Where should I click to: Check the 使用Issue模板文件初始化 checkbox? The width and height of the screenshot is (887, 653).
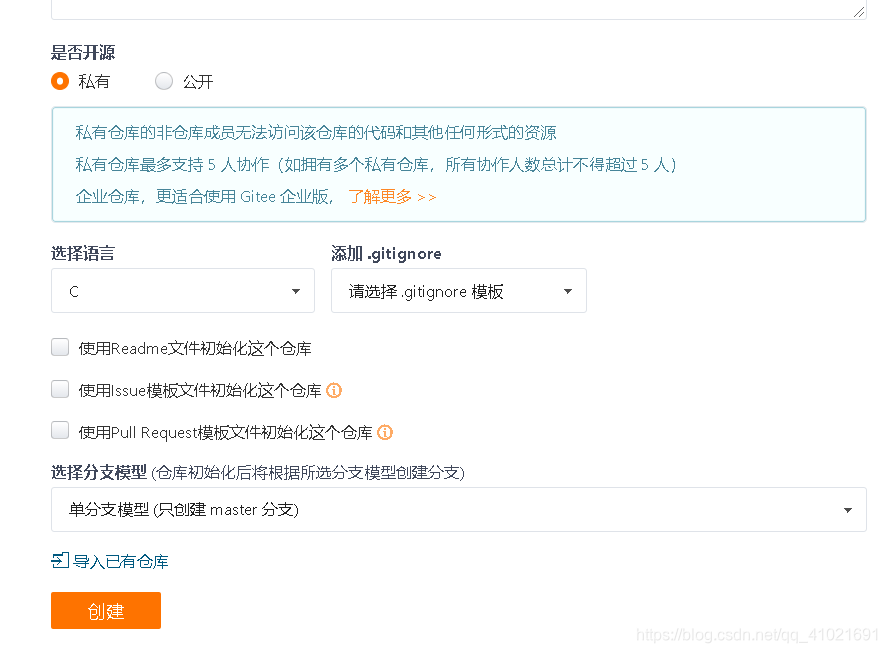click(x=59, y=389)
